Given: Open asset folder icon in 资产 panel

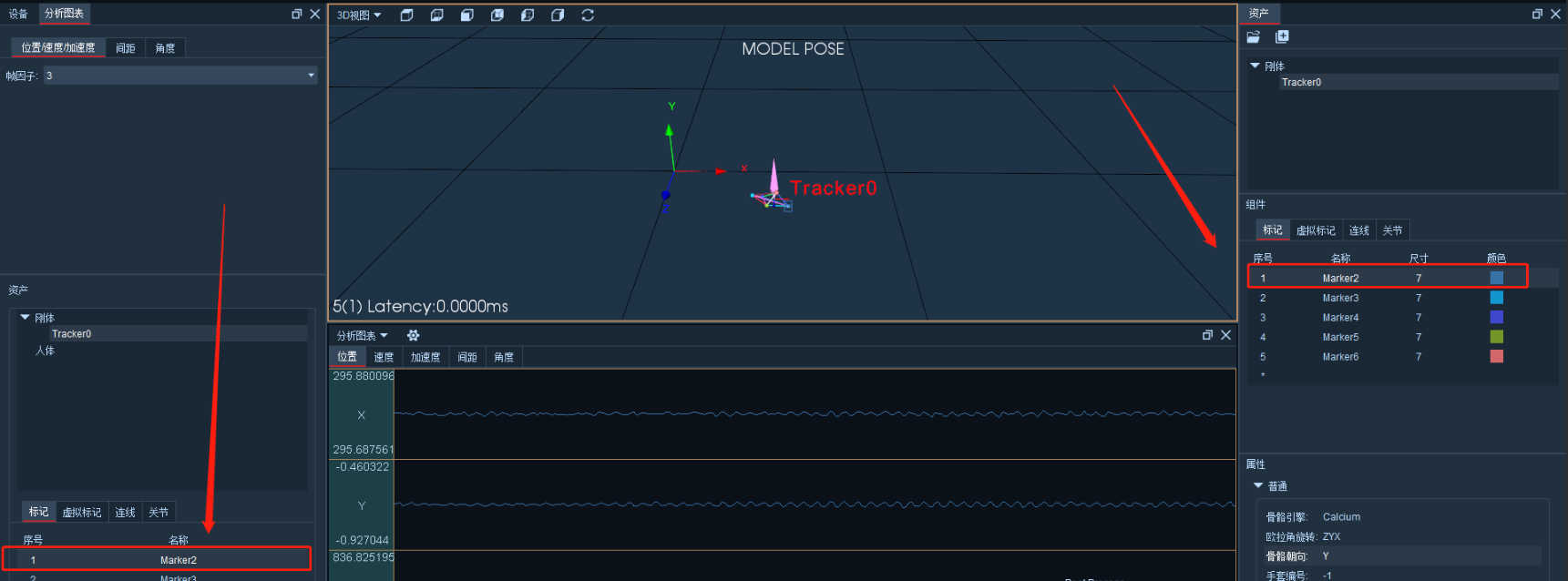Looking at the screenshot, I should 1254,36.
